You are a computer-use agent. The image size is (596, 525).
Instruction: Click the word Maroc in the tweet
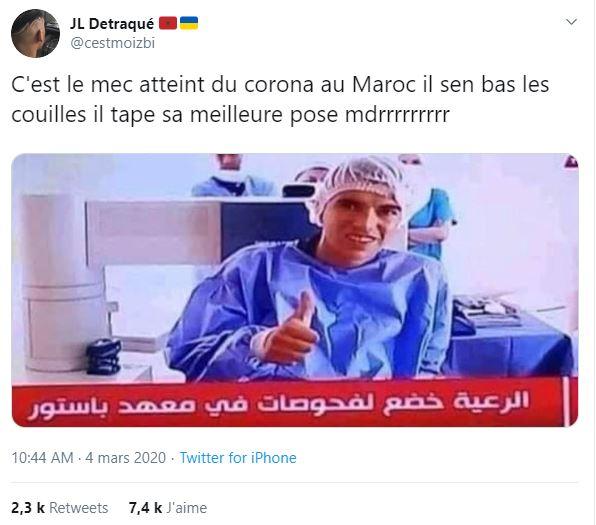pyautogui.click(x=384, y=84)
